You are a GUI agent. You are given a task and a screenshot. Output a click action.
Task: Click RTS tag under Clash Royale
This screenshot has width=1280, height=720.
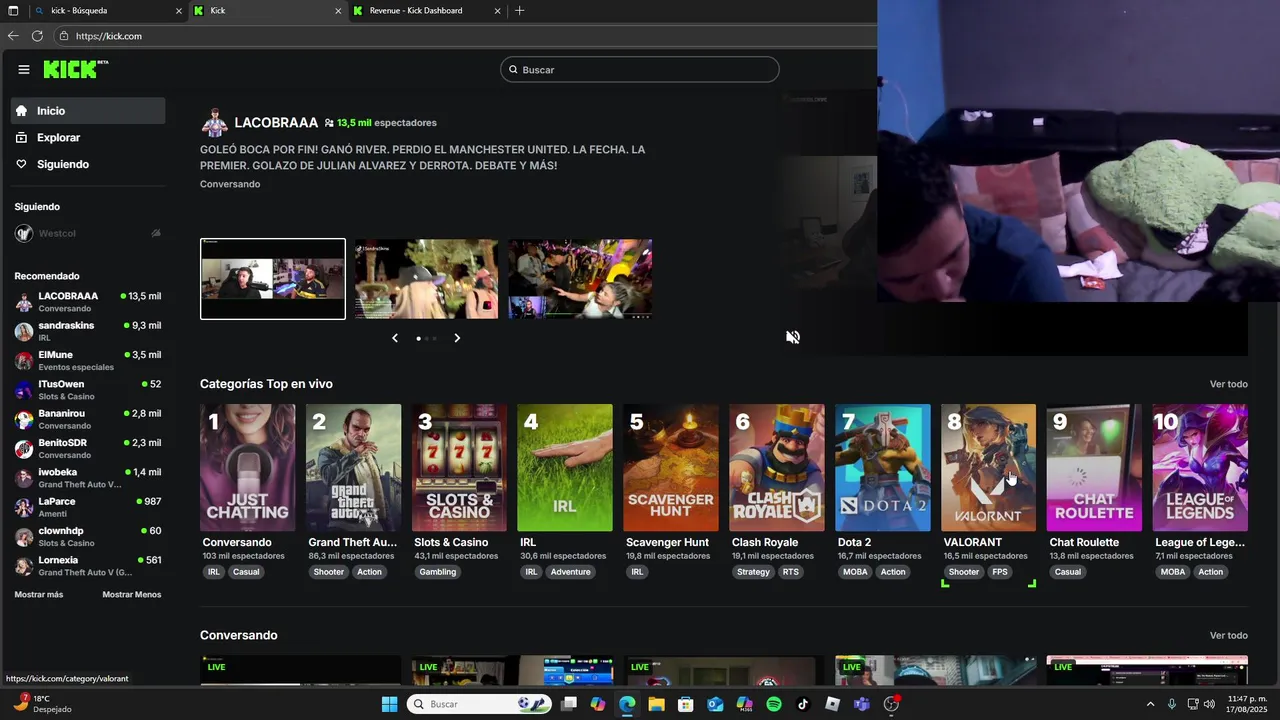pyautogui.click(x=791, y=572)
